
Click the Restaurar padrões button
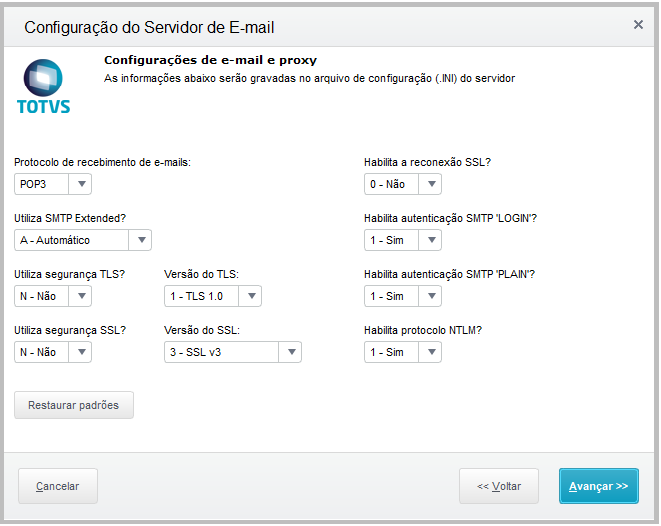coord(74,405)
